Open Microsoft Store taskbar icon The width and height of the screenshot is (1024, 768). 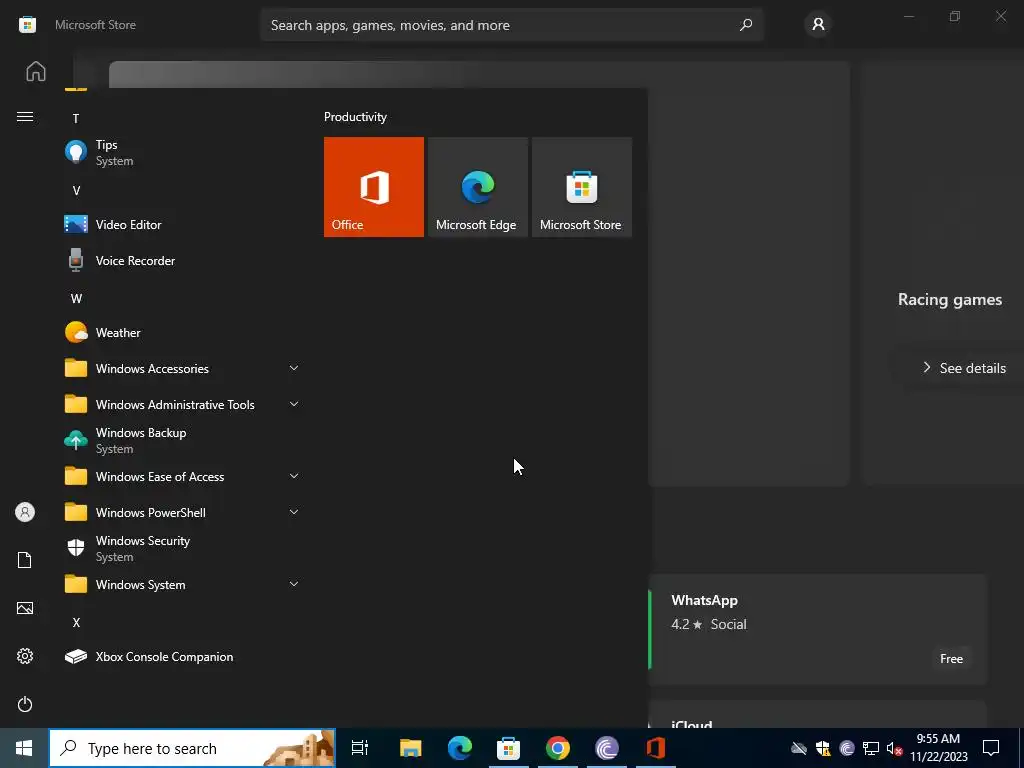(x=509, y=748)
